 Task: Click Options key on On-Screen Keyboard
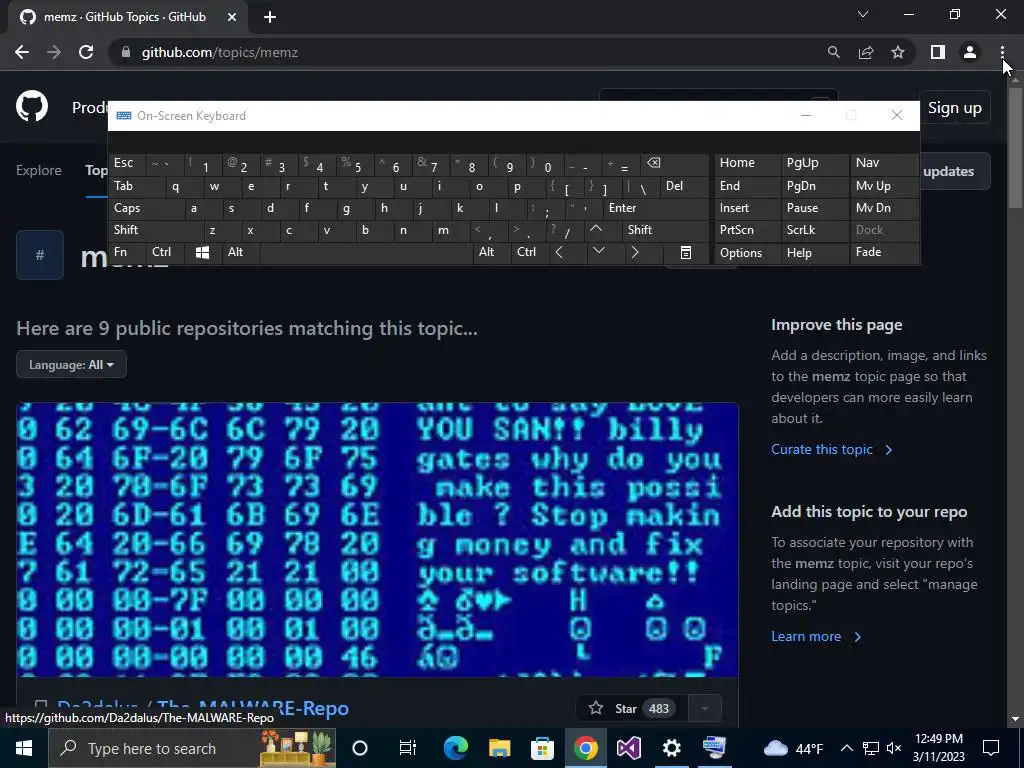pos(747,252)
